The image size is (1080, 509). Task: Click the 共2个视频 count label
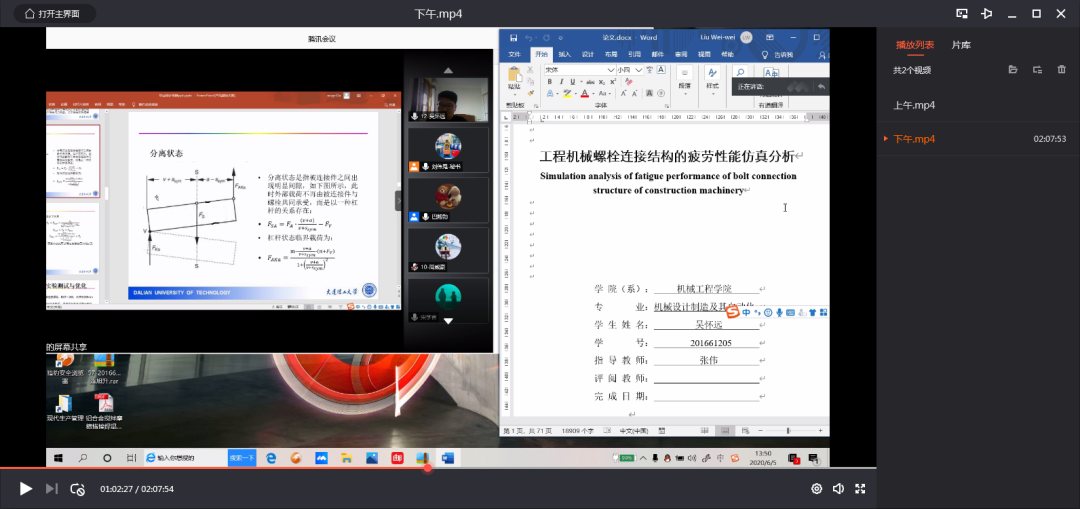(x=912, y=70)
